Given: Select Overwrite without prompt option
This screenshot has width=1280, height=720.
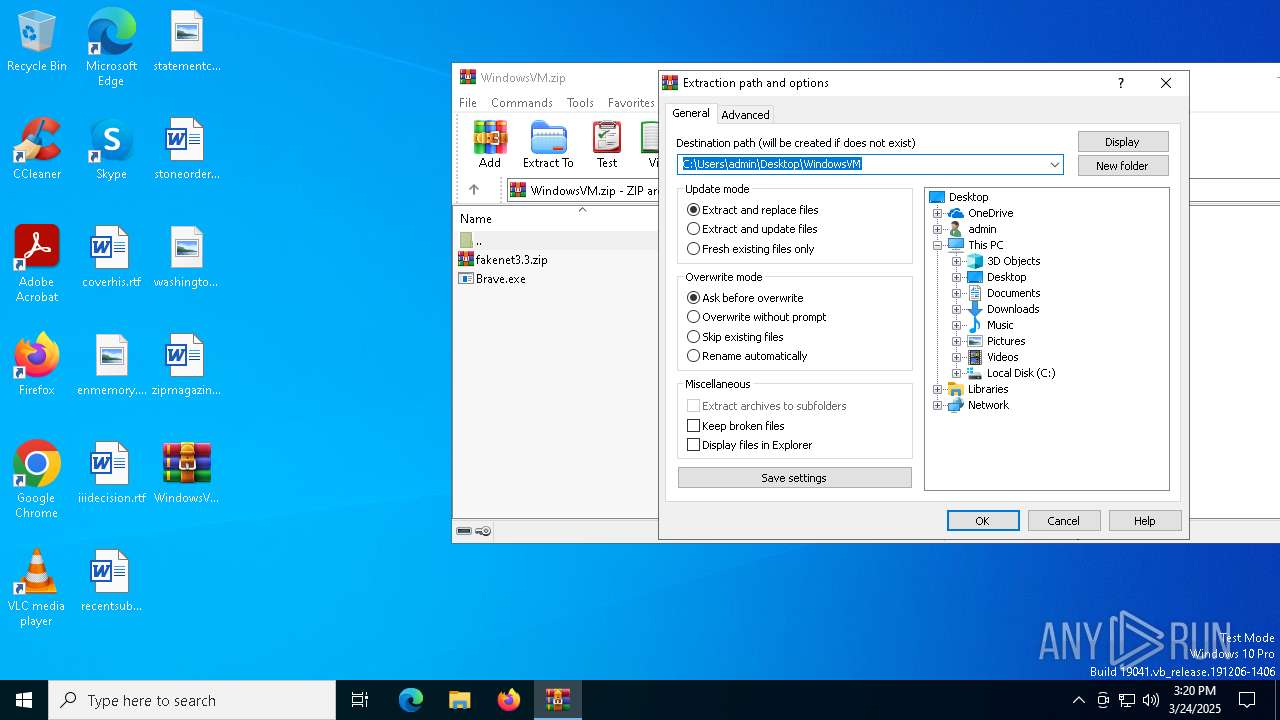Looking at the screenshot, I should (x=756, y=317).
